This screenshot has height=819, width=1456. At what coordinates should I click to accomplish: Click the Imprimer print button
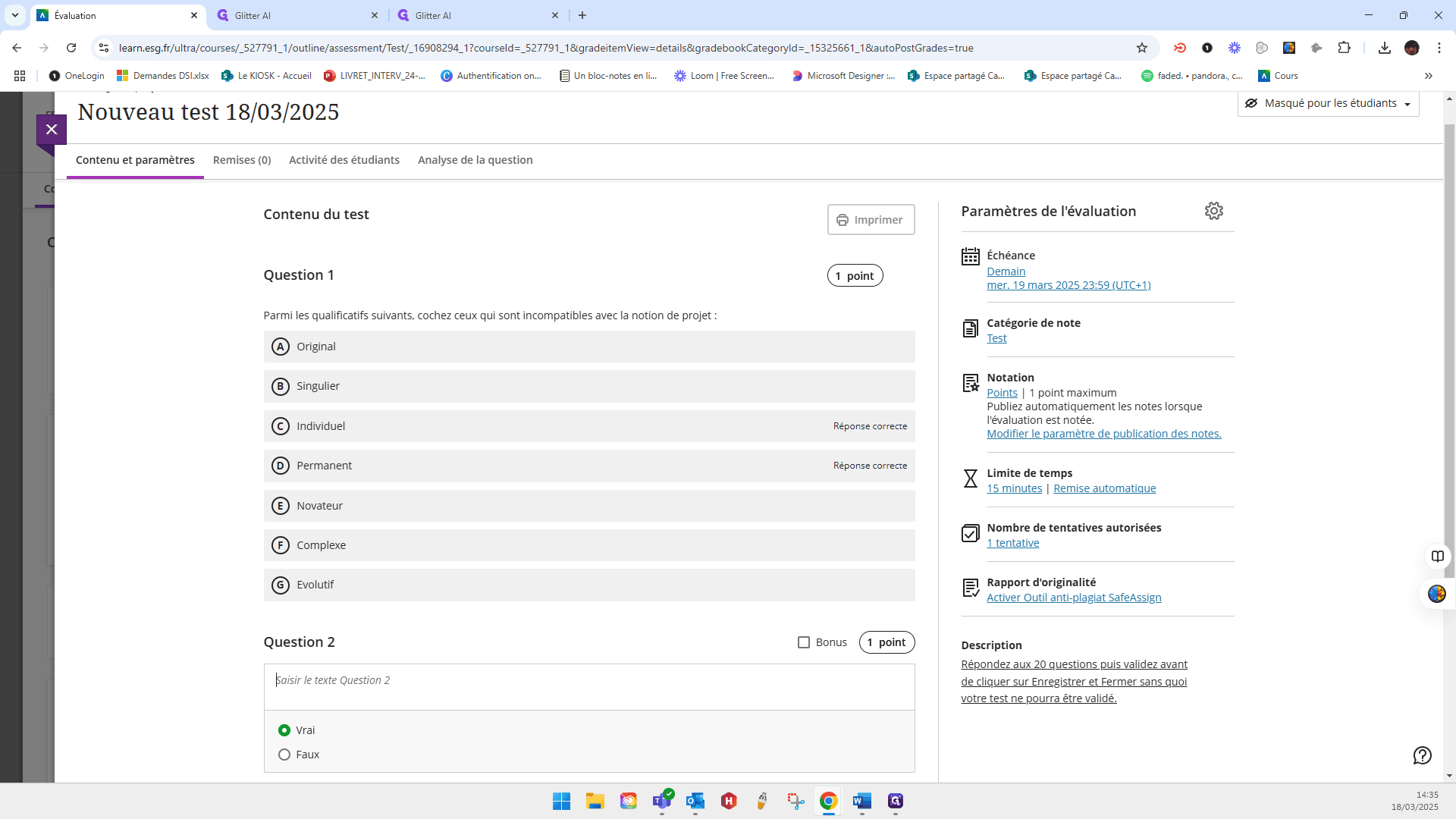point(871,220)
